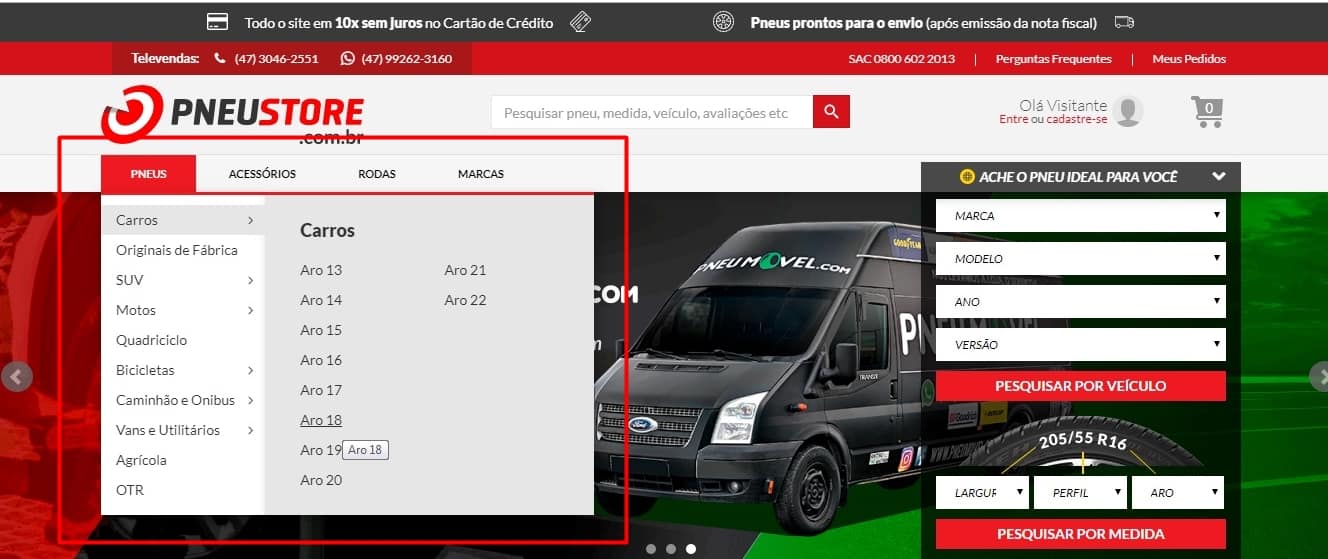Open the PERFIL dropdown
The height and width of the screenshot is (559, 1328).
point(1080,492)
